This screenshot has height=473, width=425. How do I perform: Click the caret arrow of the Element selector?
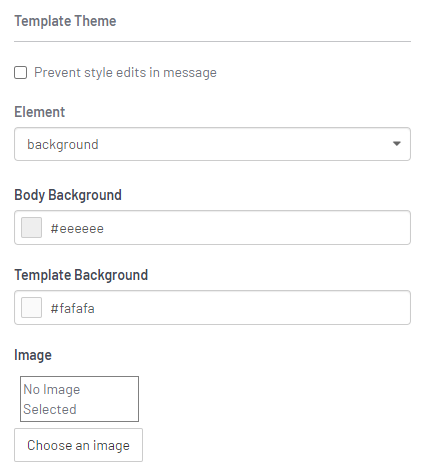(396, 144)
